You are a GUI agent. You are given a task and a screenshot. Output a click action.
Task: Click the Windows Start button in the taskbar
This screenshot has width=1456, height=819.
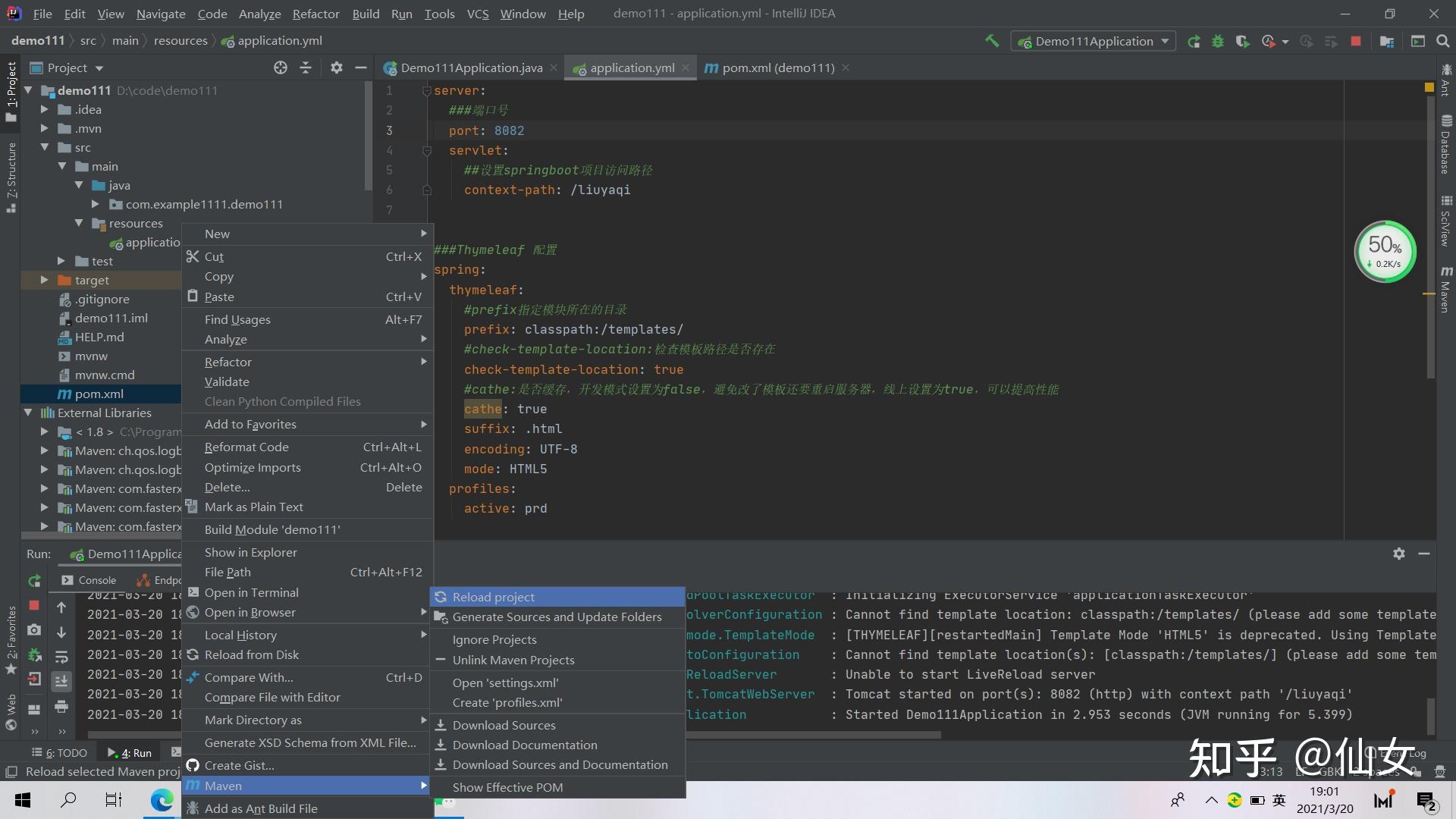[23, 800]
